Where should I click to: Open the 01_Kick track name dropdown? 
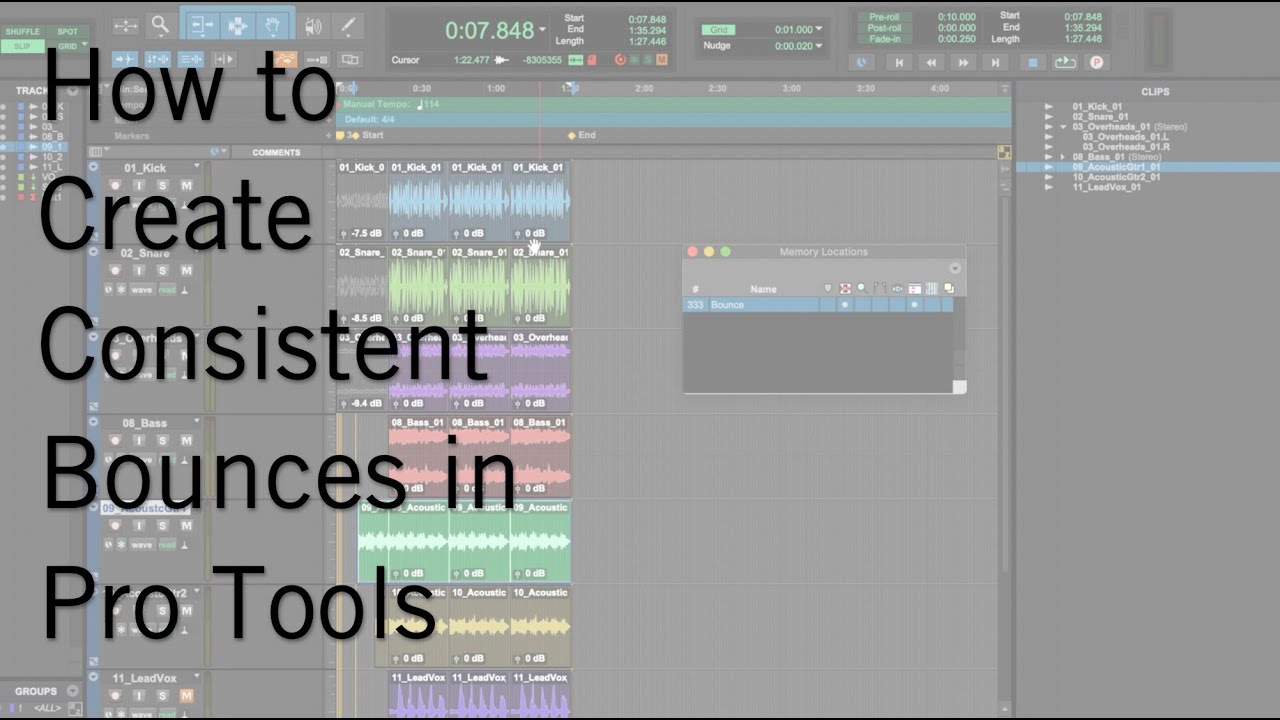point(197,167)
